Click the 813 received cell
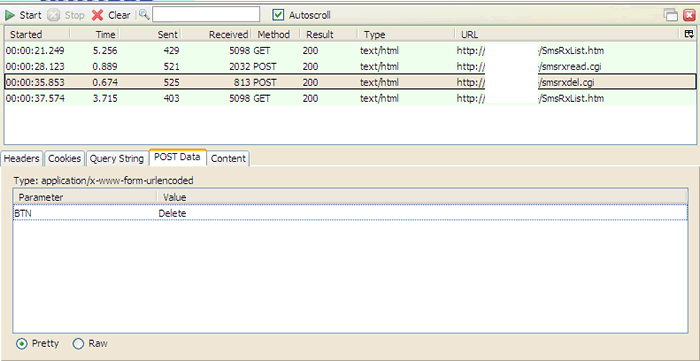This screenshot has height=361, width=700. pyautogui.click(x=243, y=82)
